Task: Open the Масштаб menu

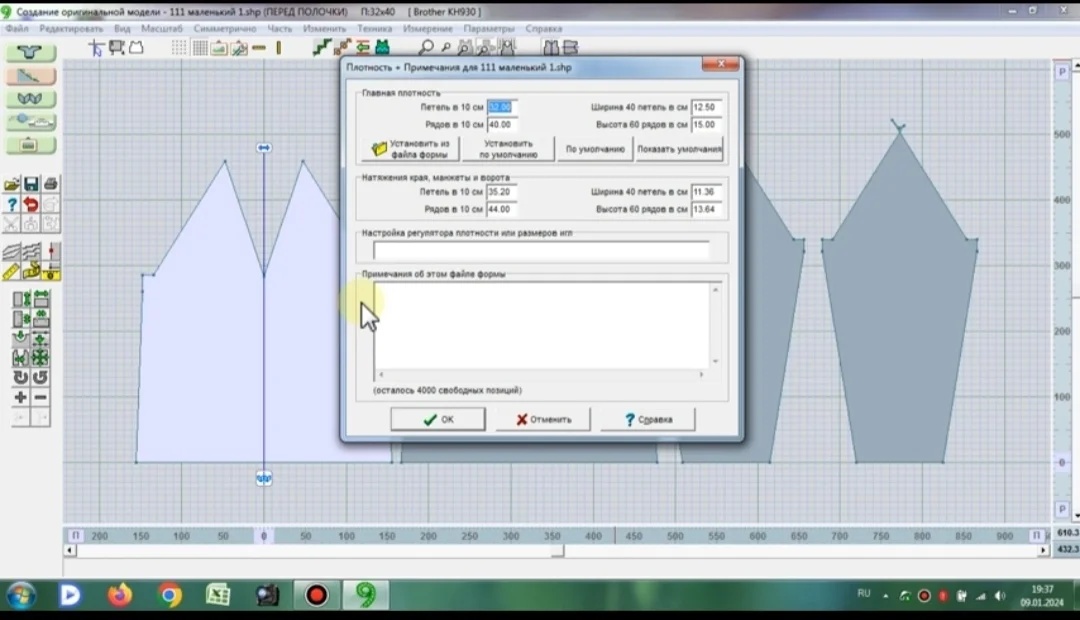Action: coord(162,29)
